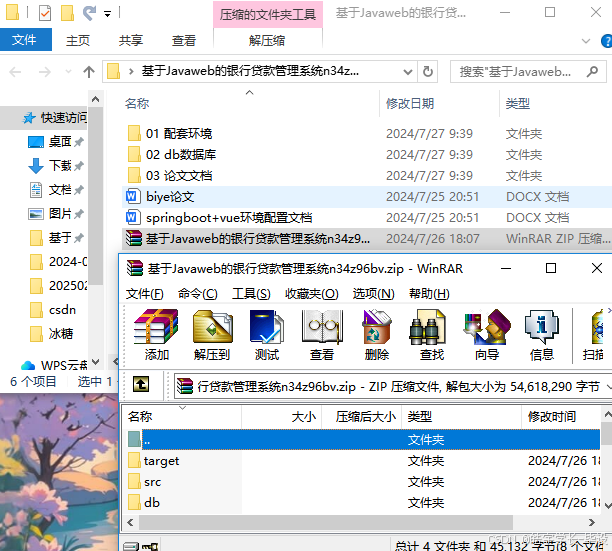612x551 pixels.
Task: Sort WinRAR list by 大小 column
Action: coord(304,417)
